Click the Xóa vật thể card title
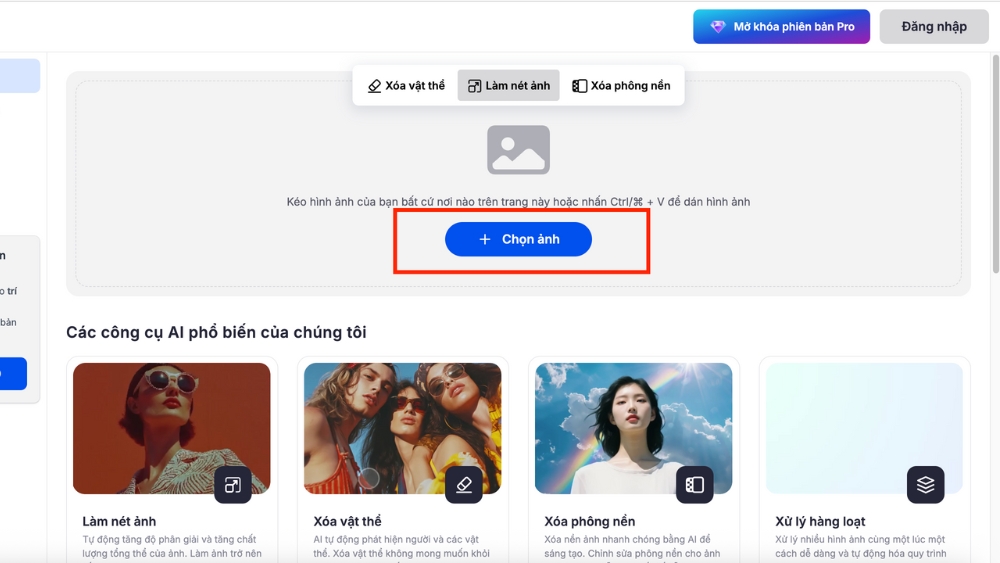Screen dimensions: 1000x563 pyautogui.click(x=347, y=522)
